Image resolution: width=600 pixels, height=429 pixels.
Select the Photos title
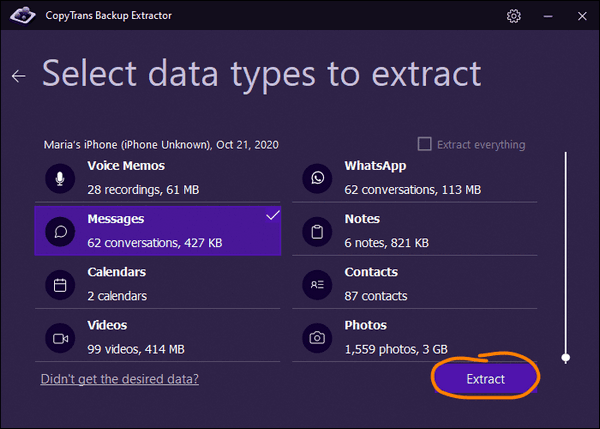click(365, 325)
